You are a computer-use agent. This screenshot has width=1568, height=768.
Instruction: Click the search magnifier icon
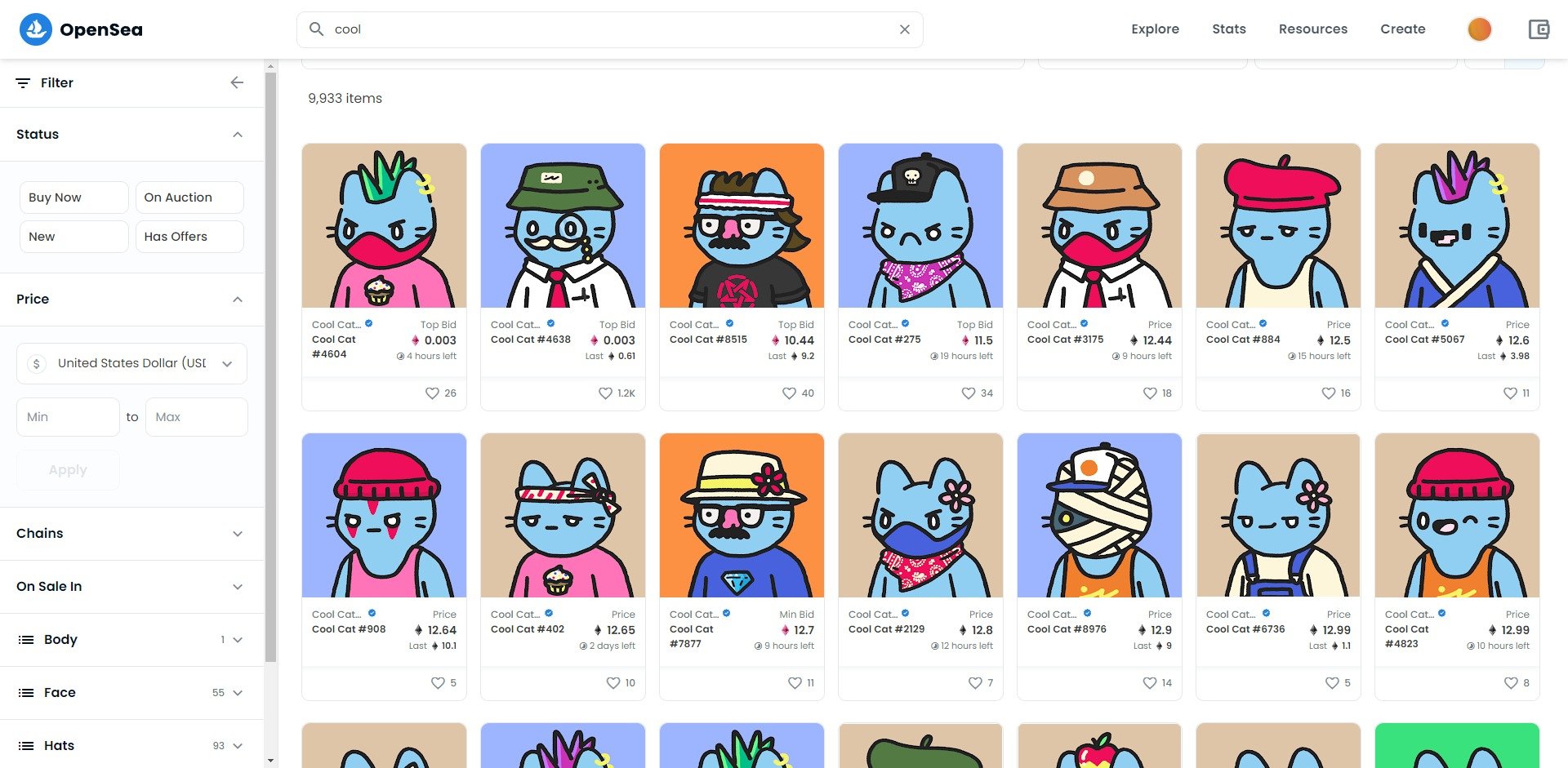(x=316, y=29)
